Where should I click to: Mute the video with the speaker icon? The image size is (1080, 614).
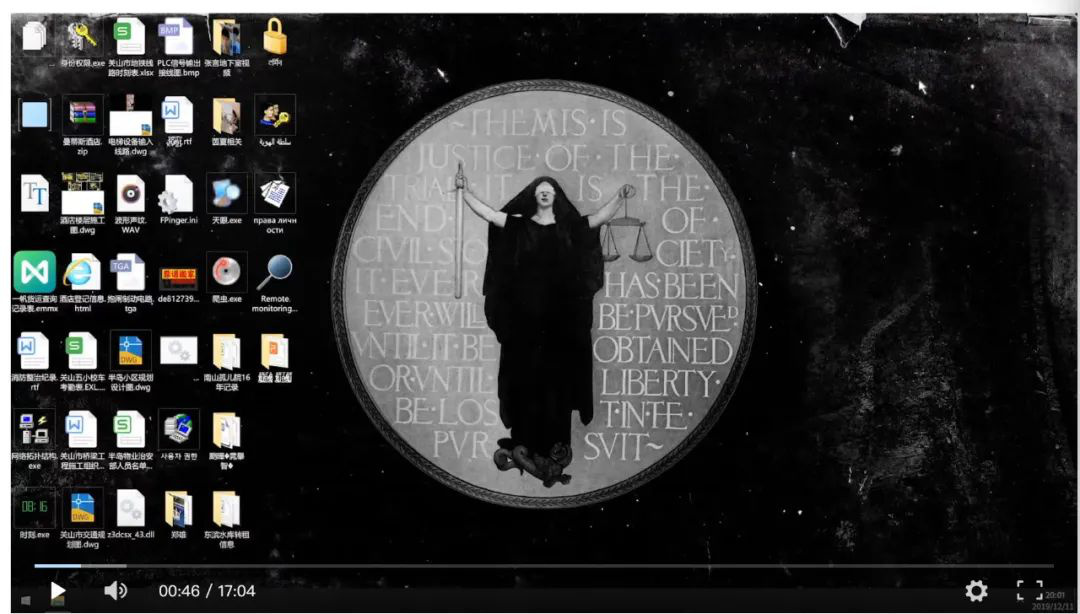[115, 591]
